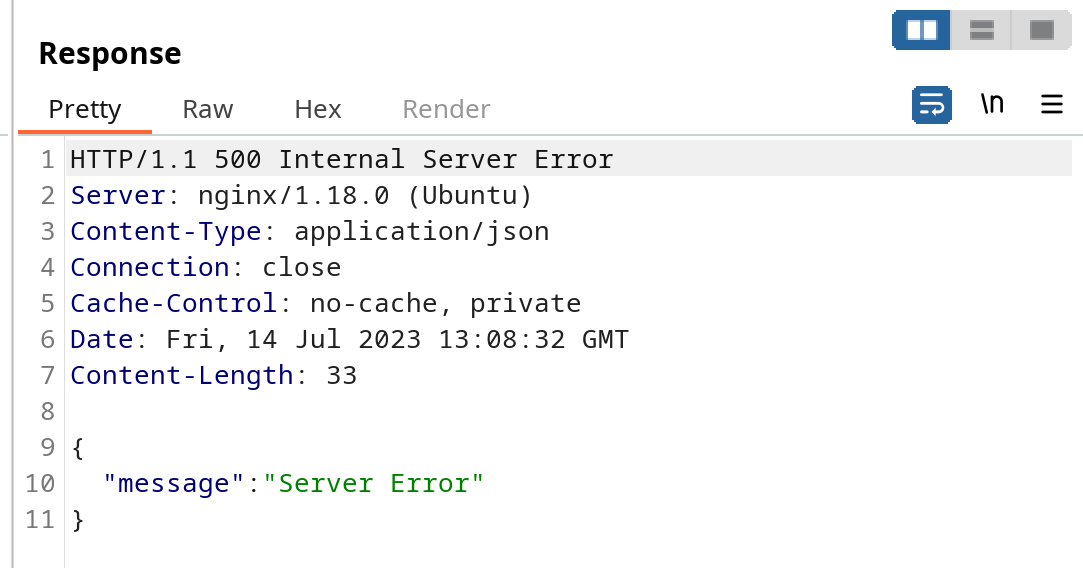Open the Hex tab
Screen dimensions: 1083x568
click(x=318, y=109)
